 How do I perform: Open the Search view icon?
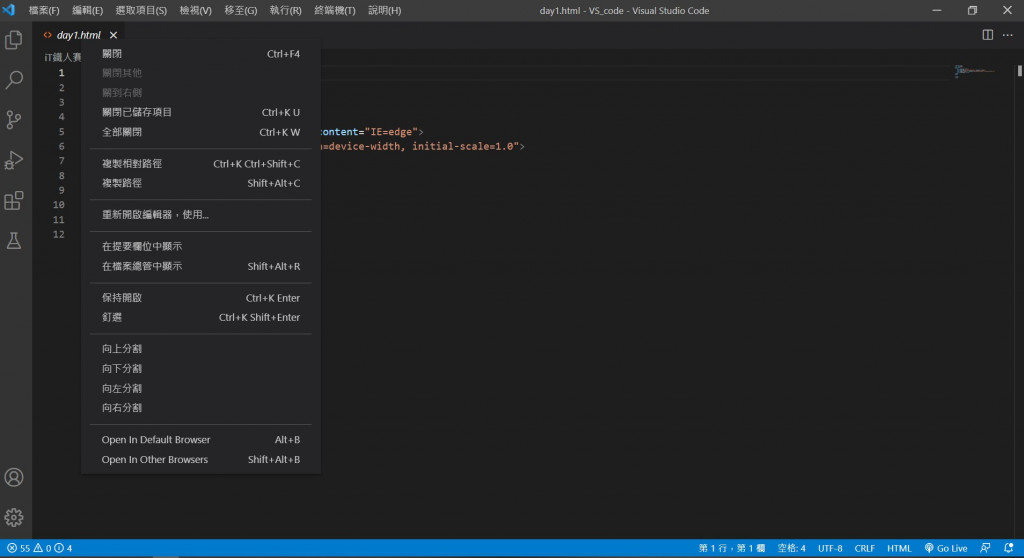pyautogui.click(x=14, y=80)
